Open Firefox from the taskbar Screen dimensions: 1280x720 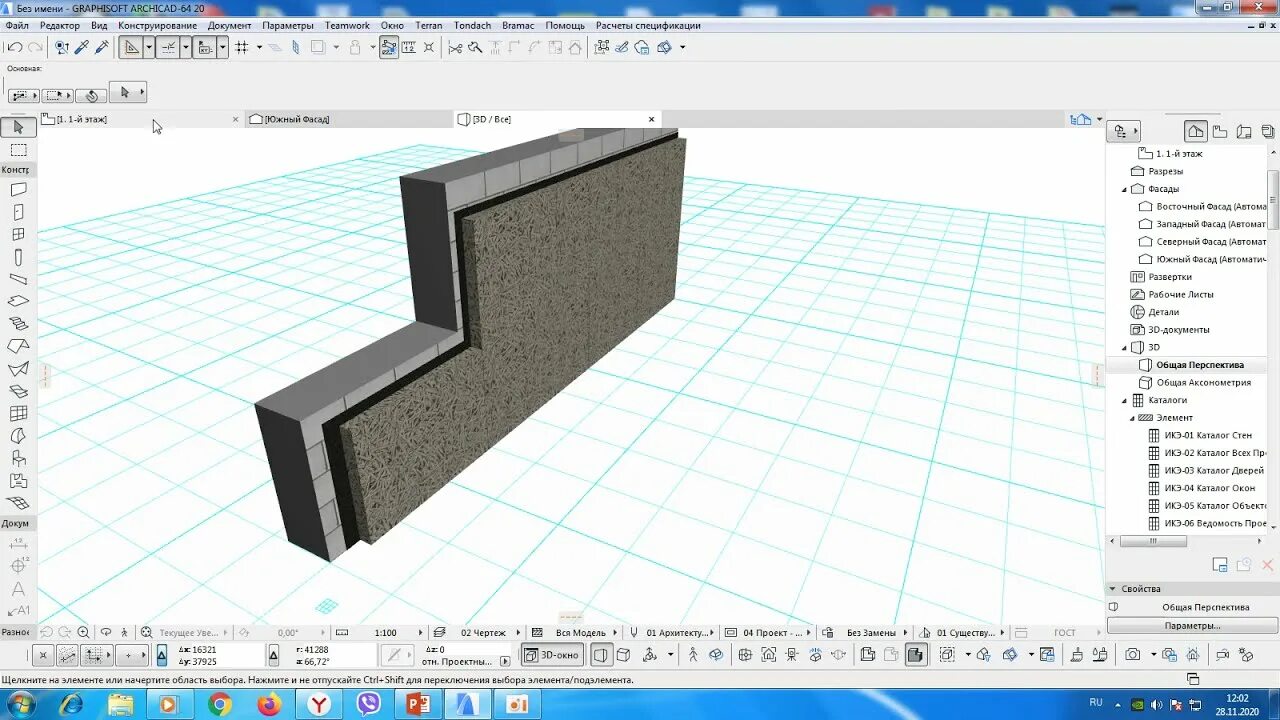click(269, 704)
